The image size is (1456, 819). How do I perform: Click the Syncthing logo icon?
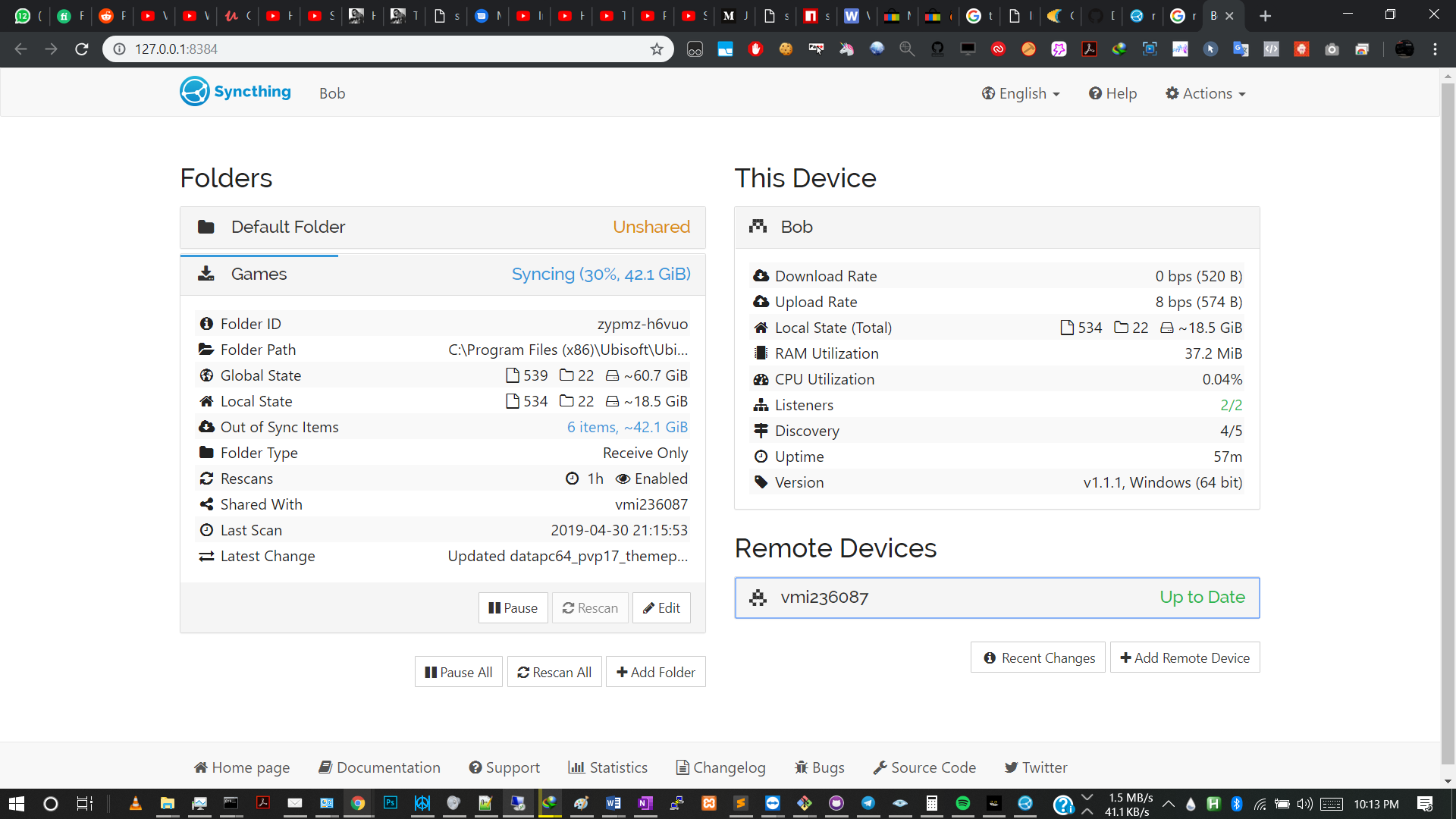click(x=195, y=91)
